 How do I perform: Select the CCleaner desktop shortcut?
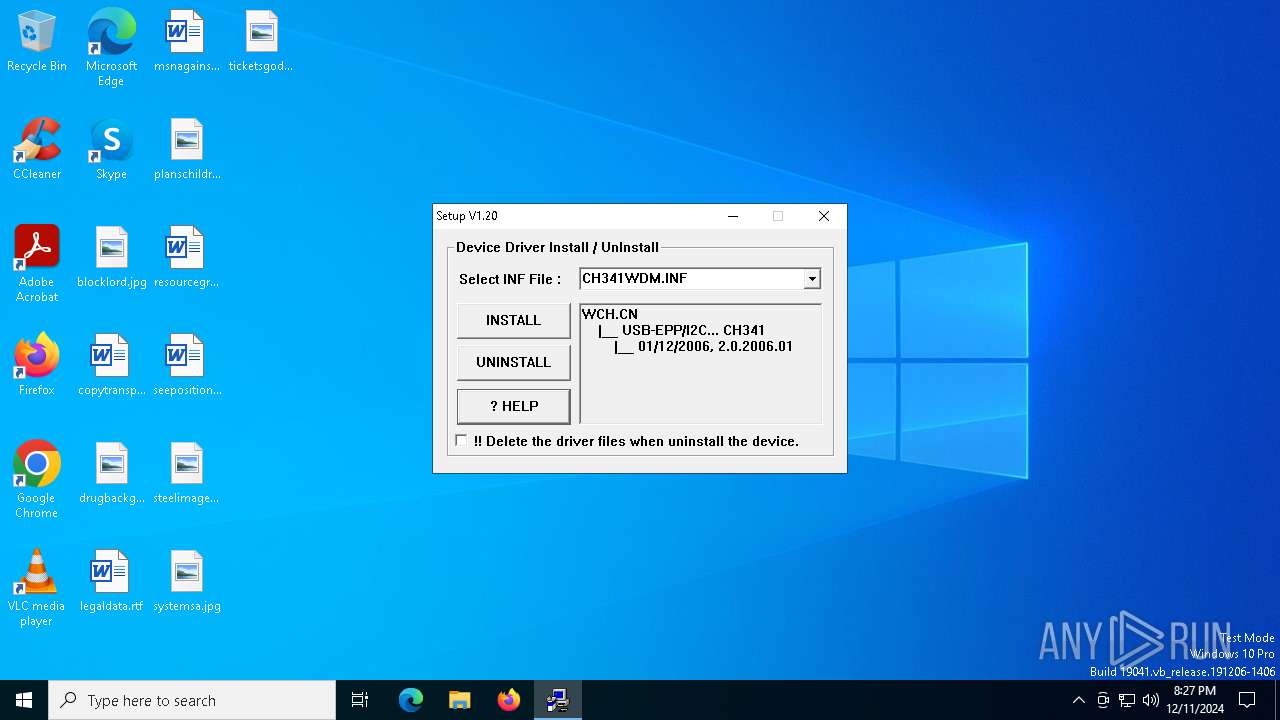pos(37,150)
